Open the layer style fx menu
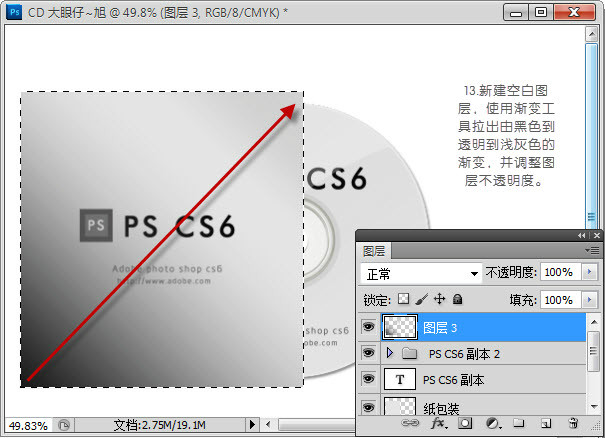The width and height of the screenshot is (605, 438). [437, 425]
